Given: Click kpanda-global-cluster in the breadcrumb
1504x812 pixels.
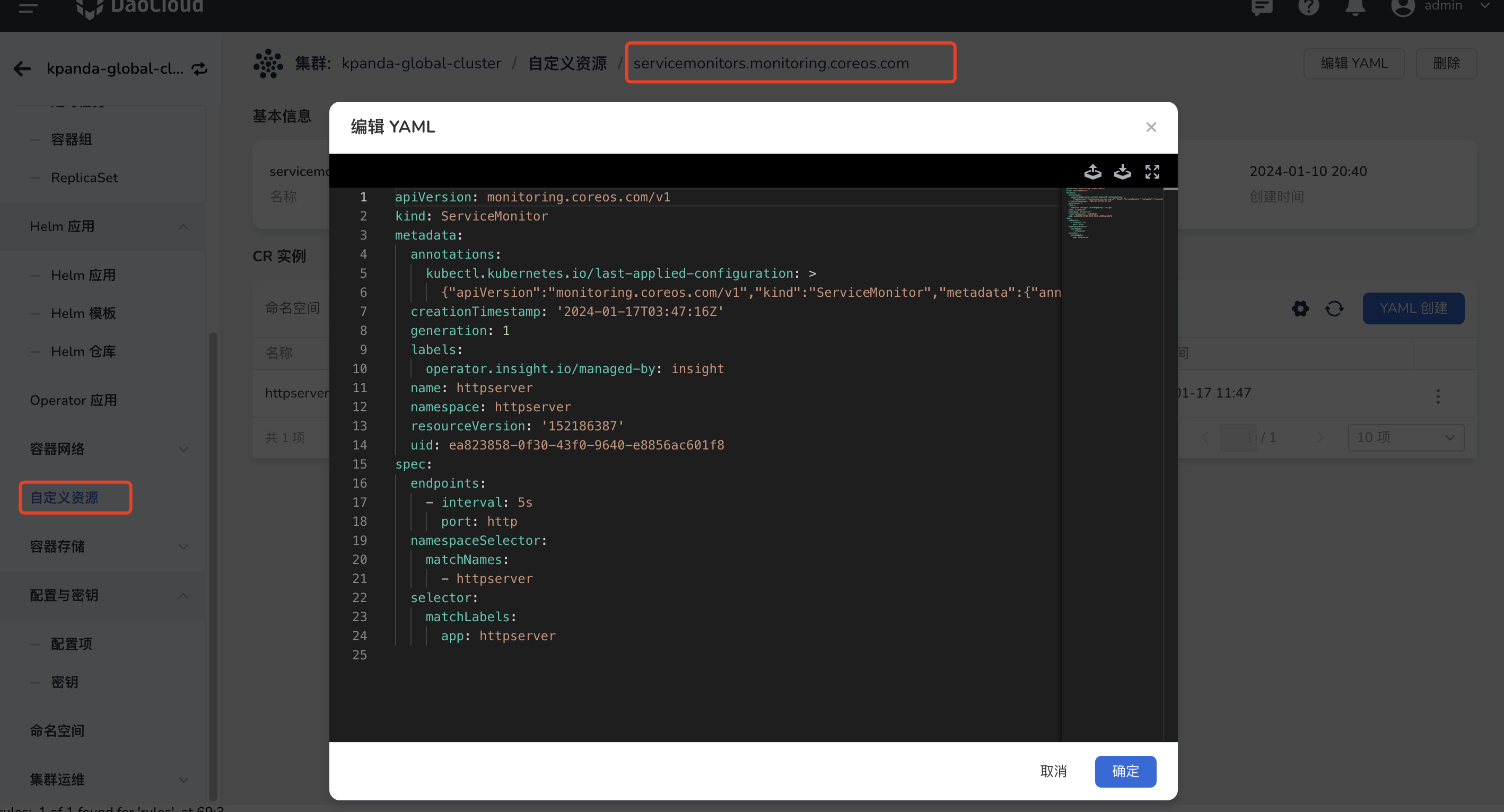Looking at the screenshot, I should 422,63.
